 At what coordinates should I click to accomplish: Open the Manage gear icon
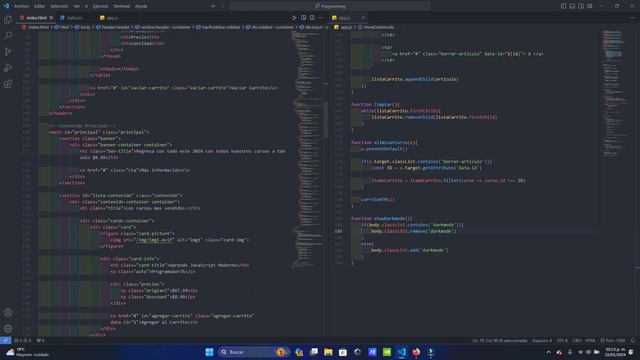point(8,329)
